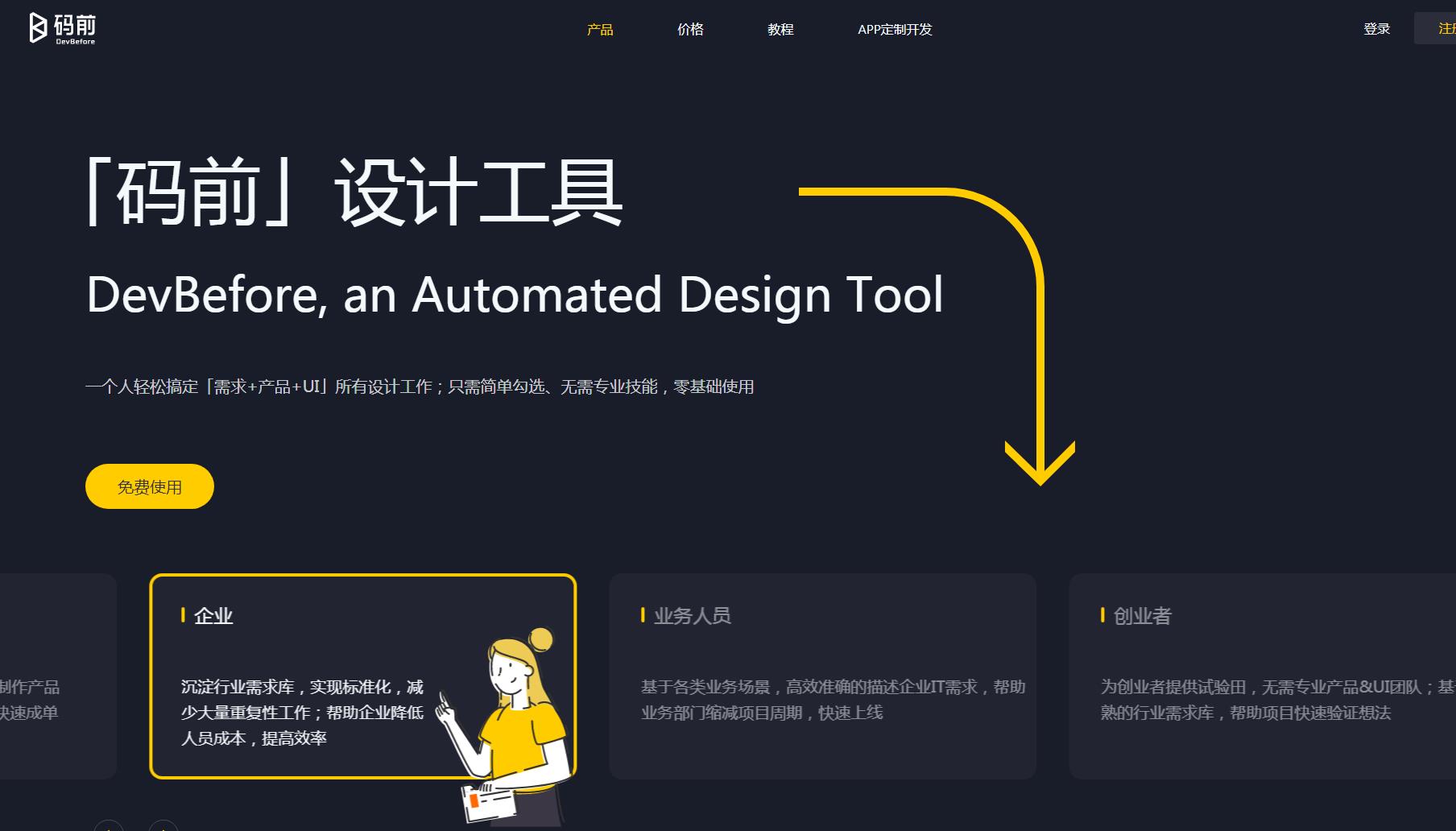Open the APP定制开发 nav link
Screen dimensions: 1456x831
tap(895, 30)
